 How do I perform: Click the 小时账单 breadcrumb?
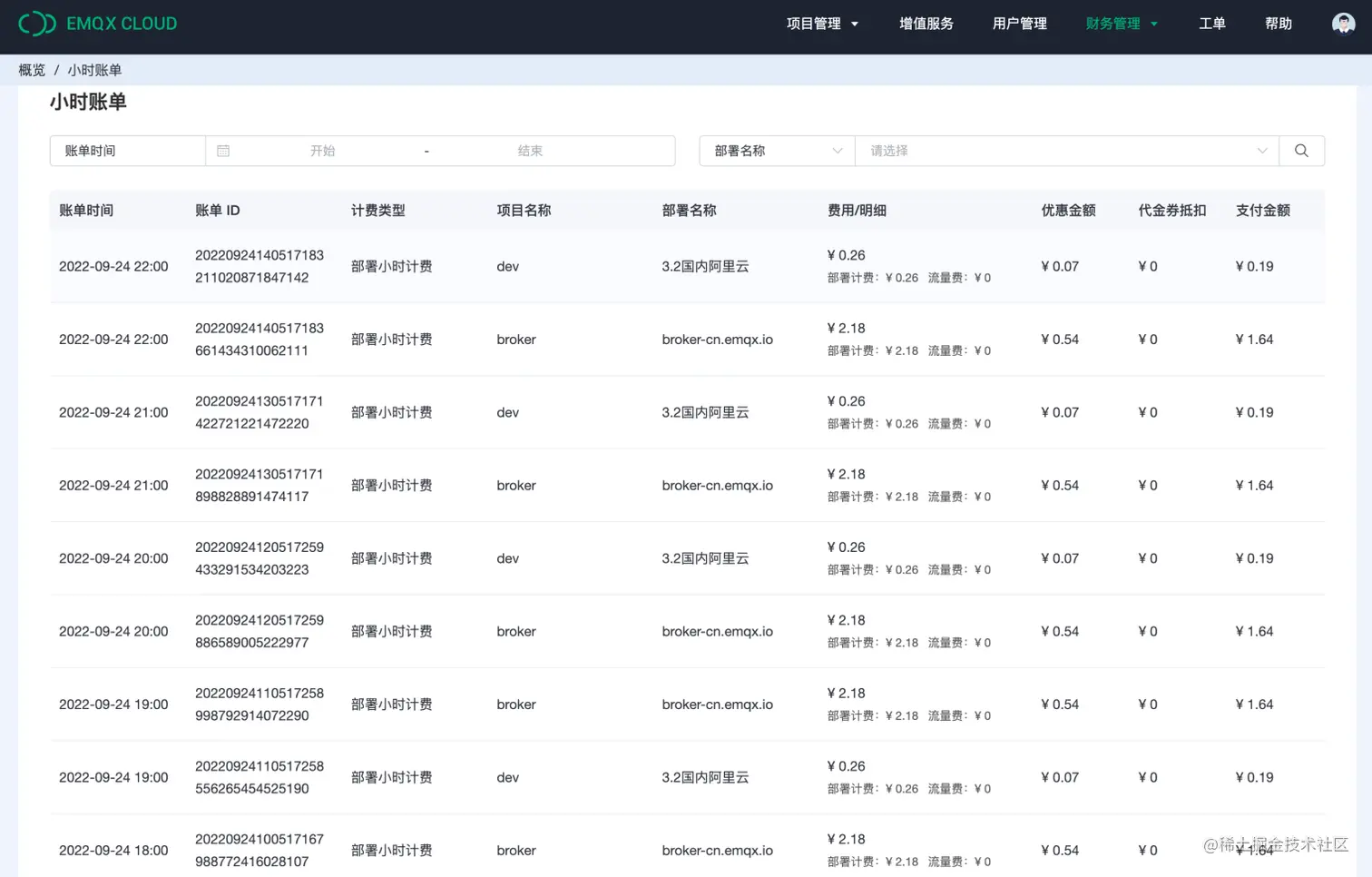pyautogui.click(x=95, y=70)
